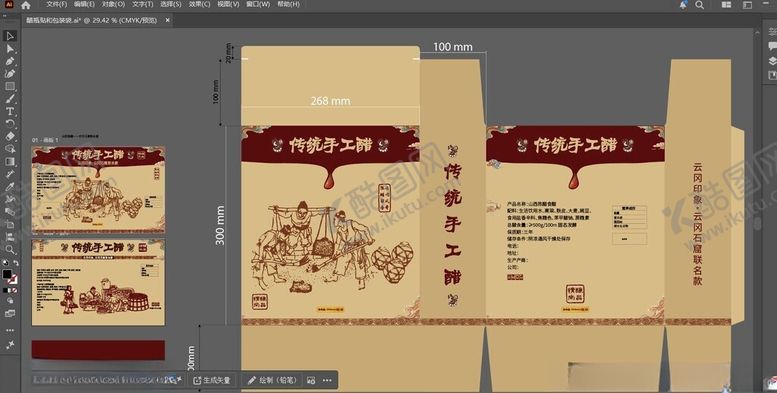Click the second small label artboard

98,282
